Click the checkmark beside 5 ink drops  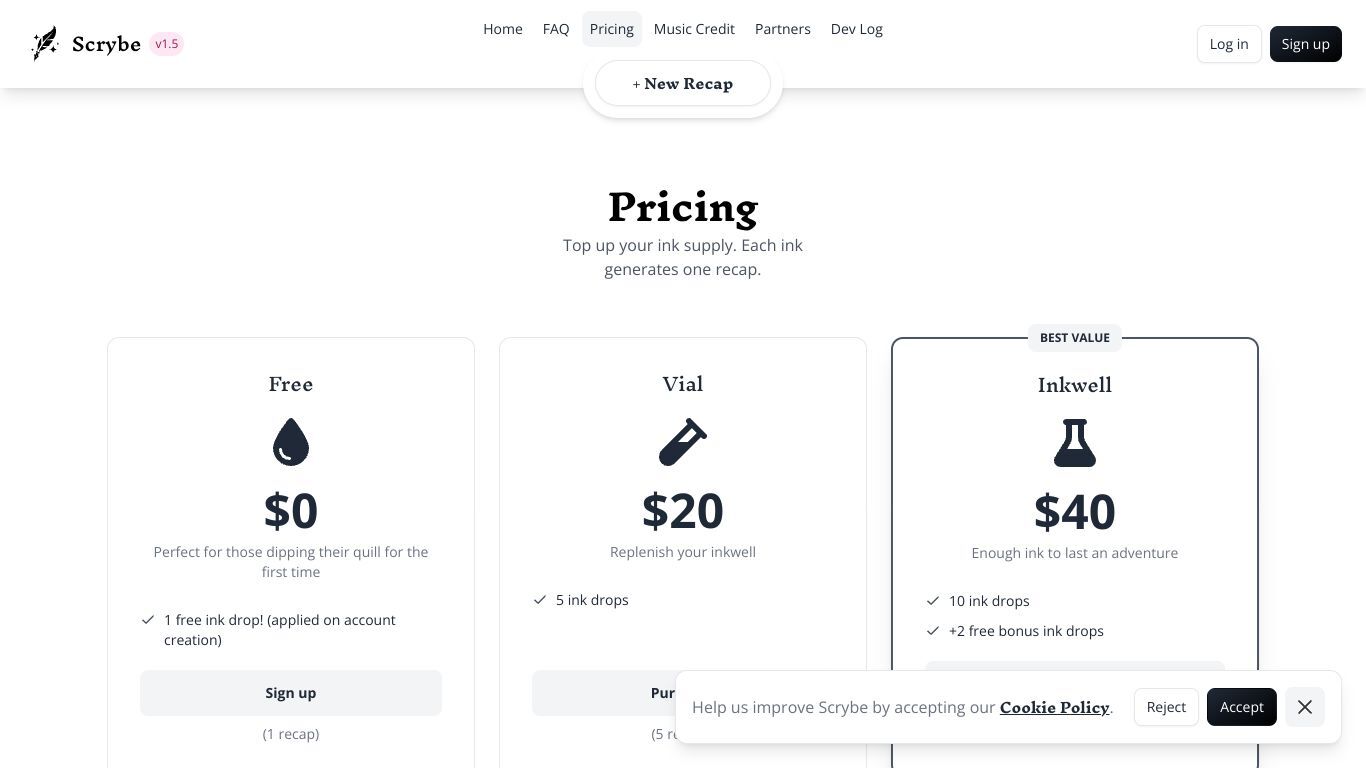(x=540, y=600)
